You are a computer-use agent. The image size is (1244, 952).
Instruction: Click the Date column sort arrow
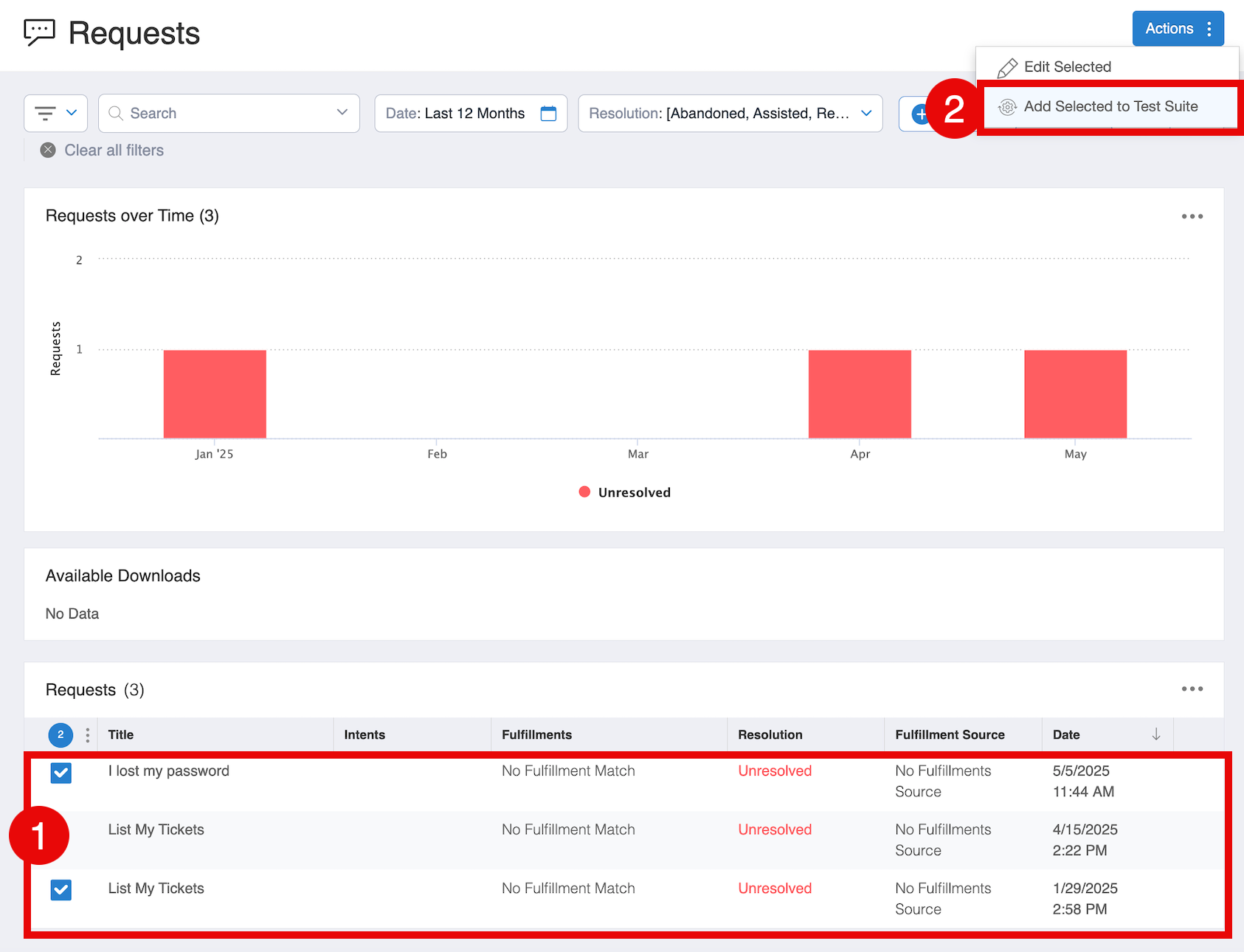click(x=1155, y=734)
